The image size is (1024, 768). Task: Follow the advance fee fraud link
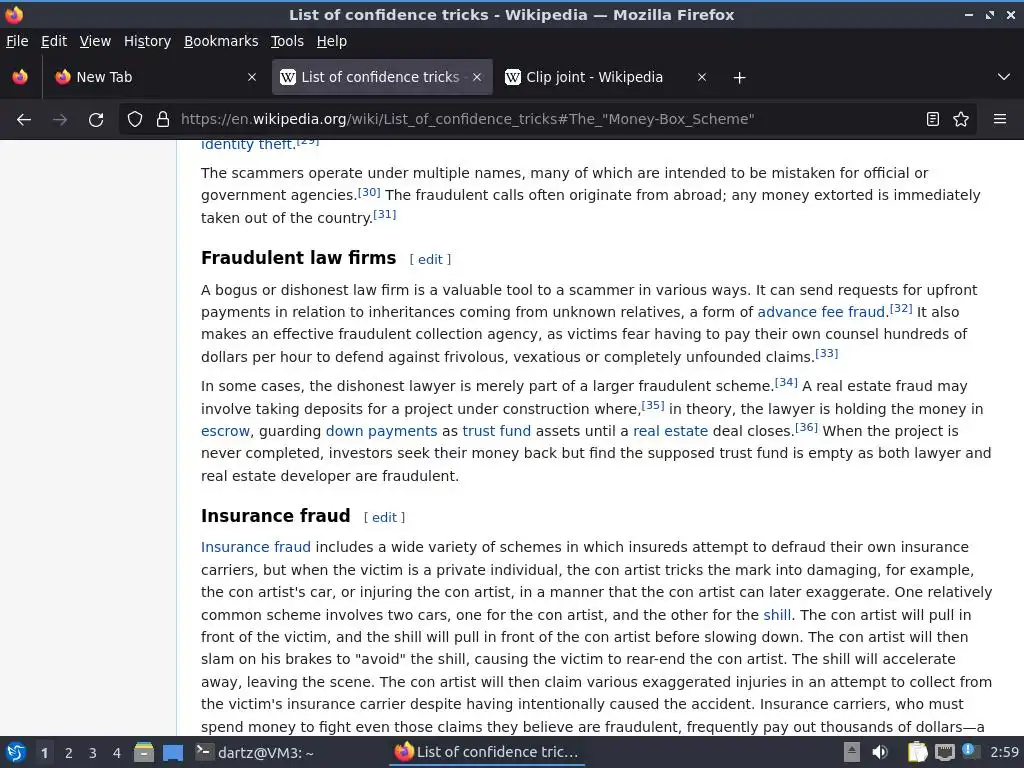coord(822,312)
